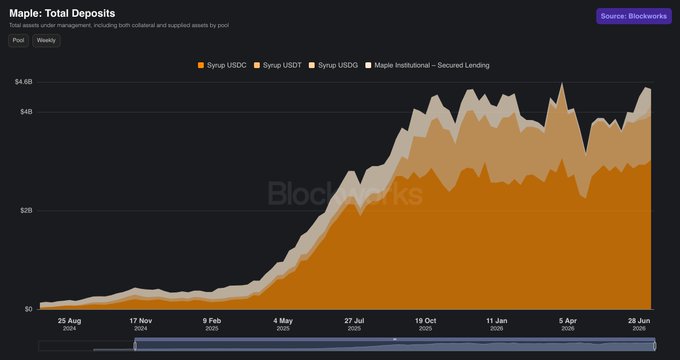Grab the right range slider handle

pos(654,346)
